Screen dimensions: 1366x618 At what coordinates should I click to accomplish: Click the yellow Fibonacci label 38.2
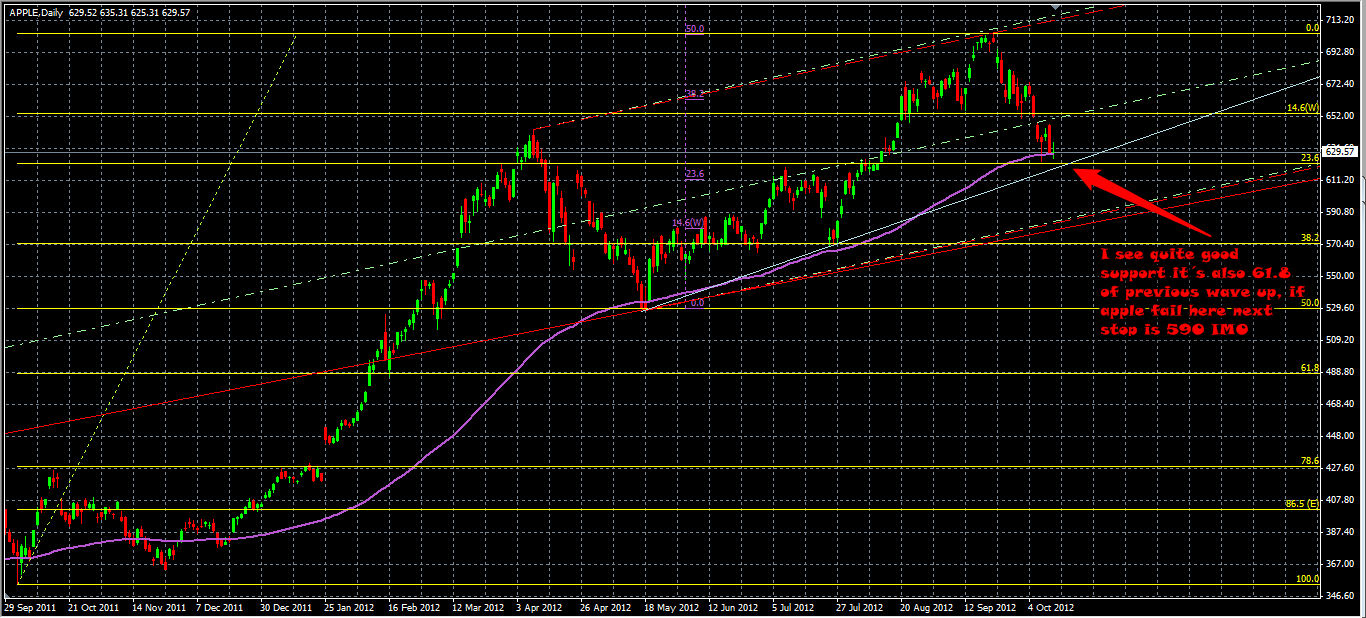tap(1310, 238)
